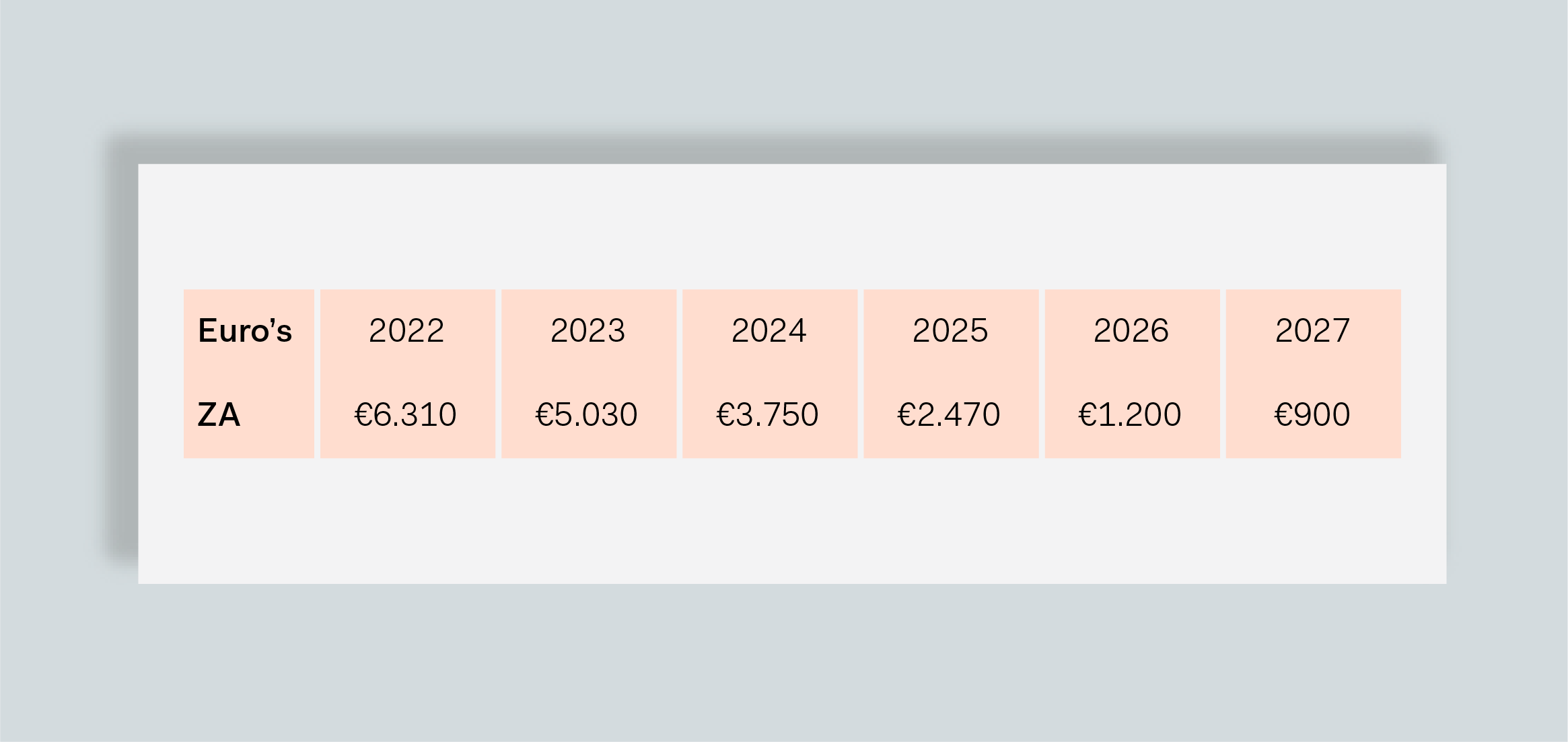The image size is (1568, 742).
Task: Select the €900 value for 2027
Action: (x=1312, y=414)
